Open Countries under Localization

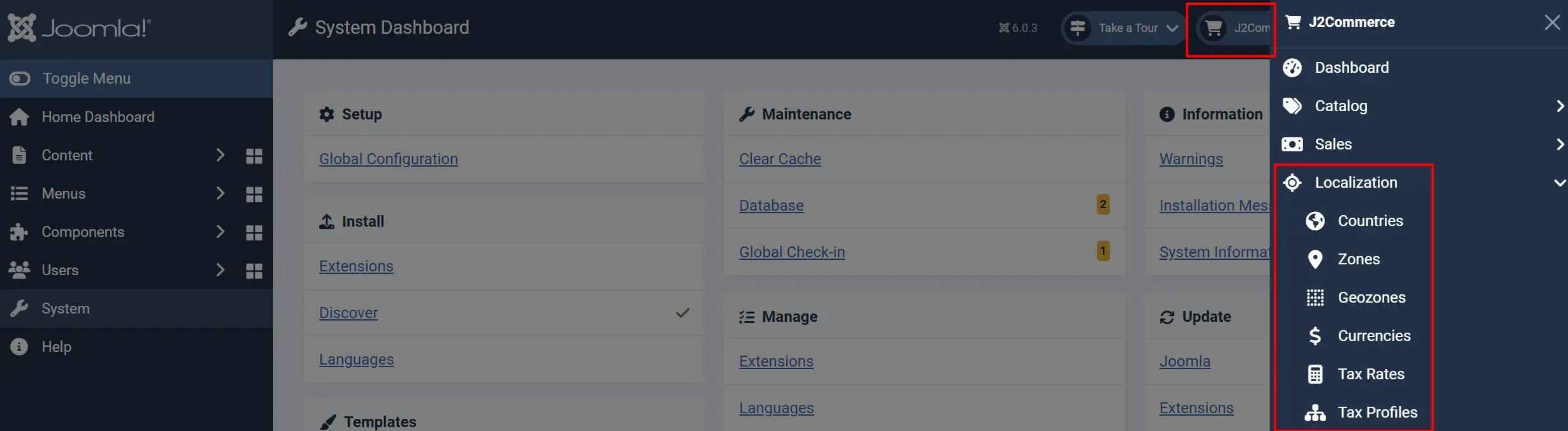tap(1370, 221)
